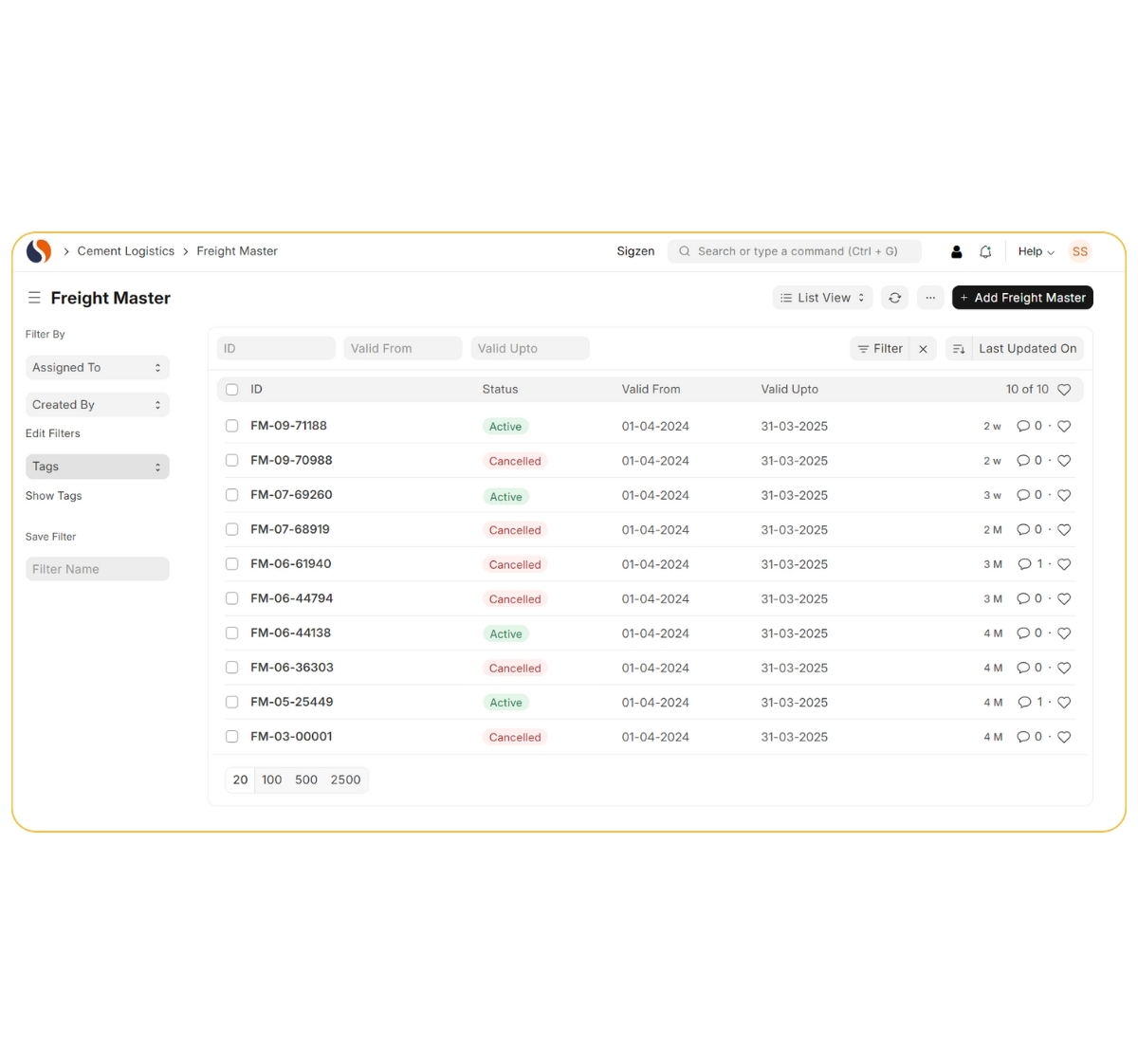Viewport: 1138px width, 1064px height.
Task: Click the Filter Name input field
Action: coord(97,569)
